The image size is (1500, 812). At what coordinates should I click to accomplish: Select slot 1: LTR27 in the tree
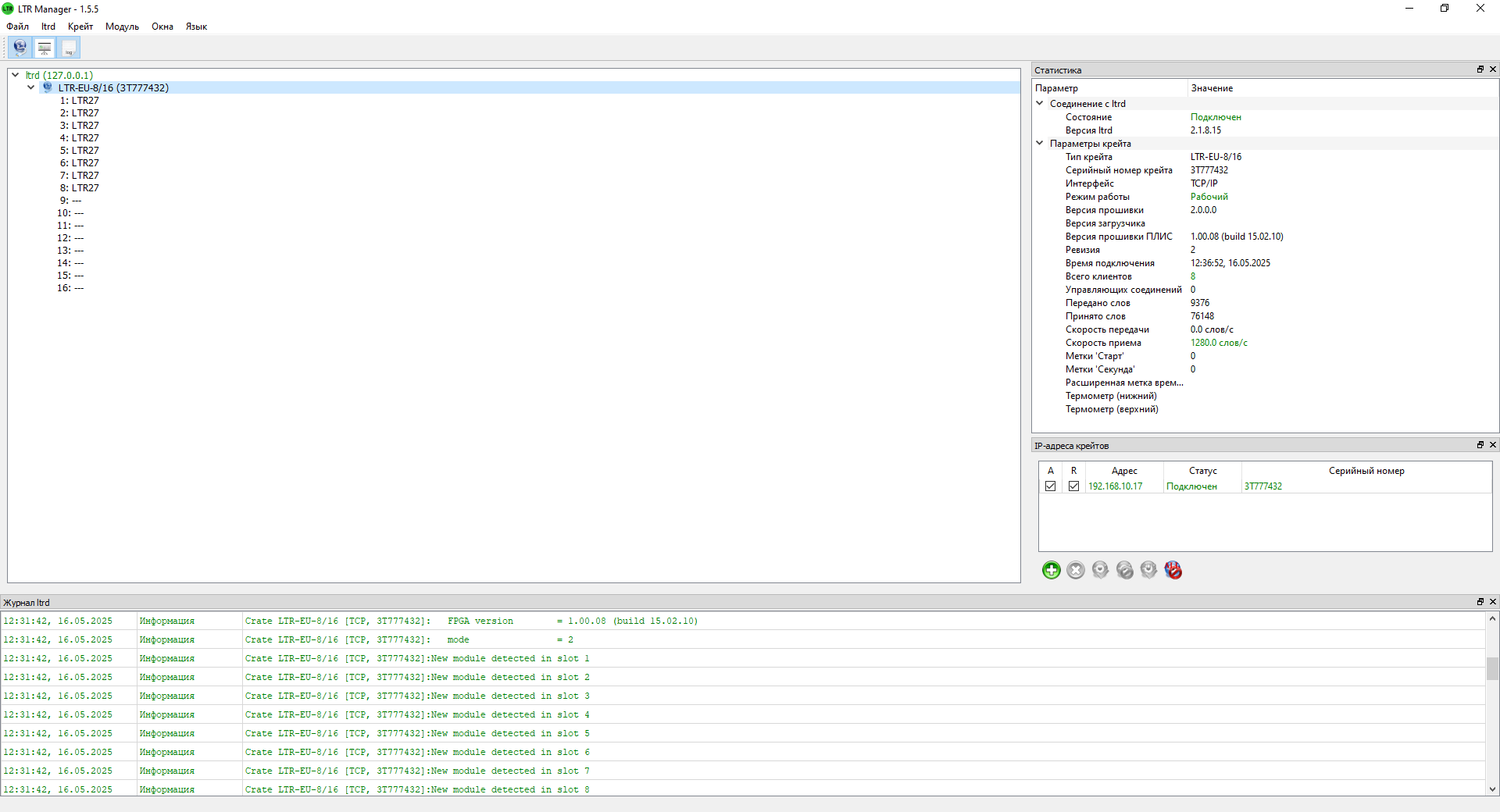coord(80,100)
